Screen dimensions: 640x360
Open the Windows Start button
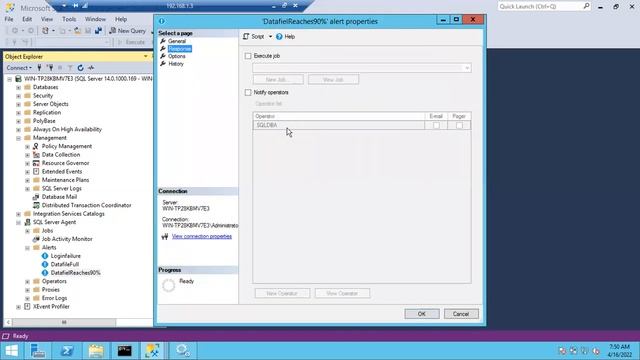(x=12, y=351)
